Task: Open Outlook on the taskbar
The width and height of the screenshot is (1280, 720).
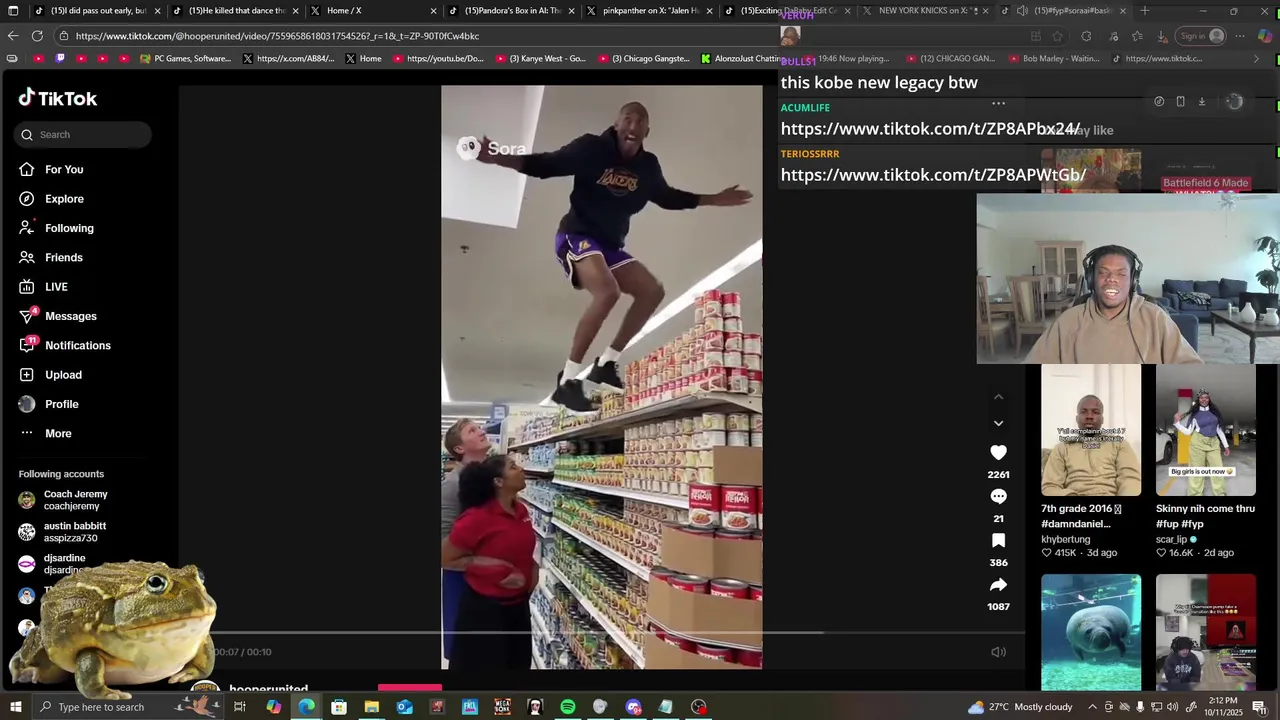Action: point(404,707)
